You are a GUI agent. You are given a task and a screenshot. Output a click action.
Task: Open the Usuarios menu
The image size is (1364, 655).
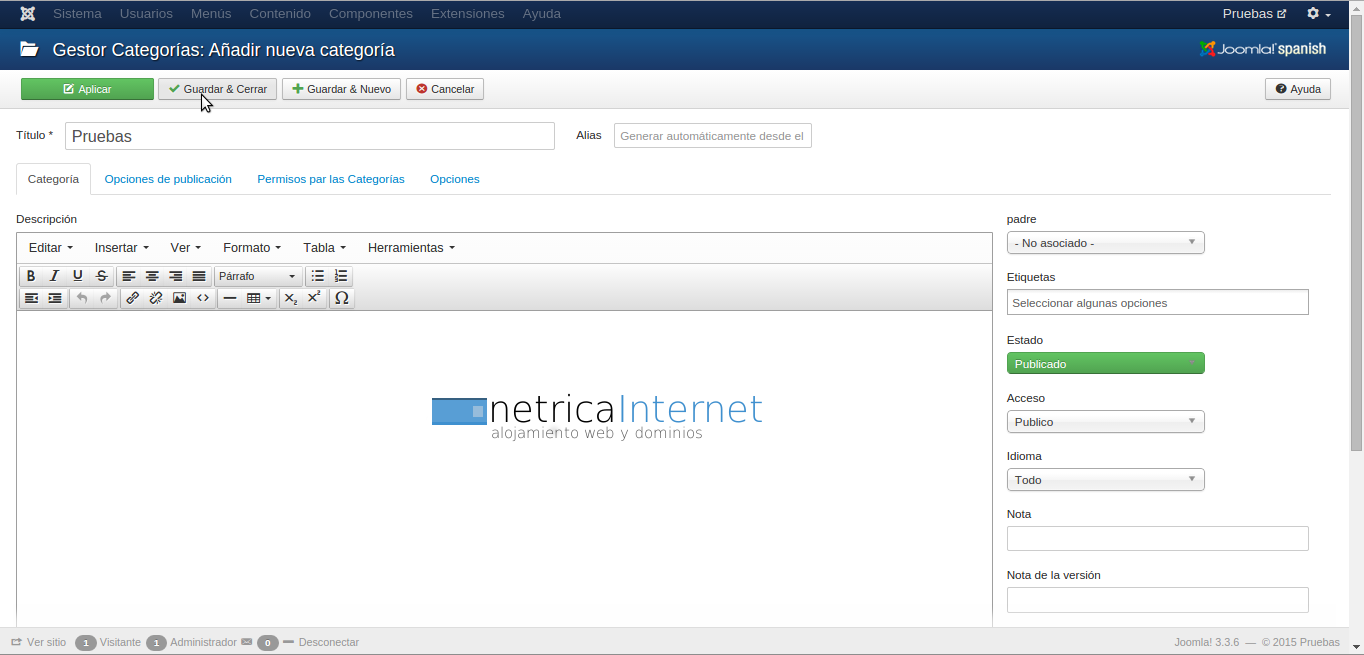(146, 14)
